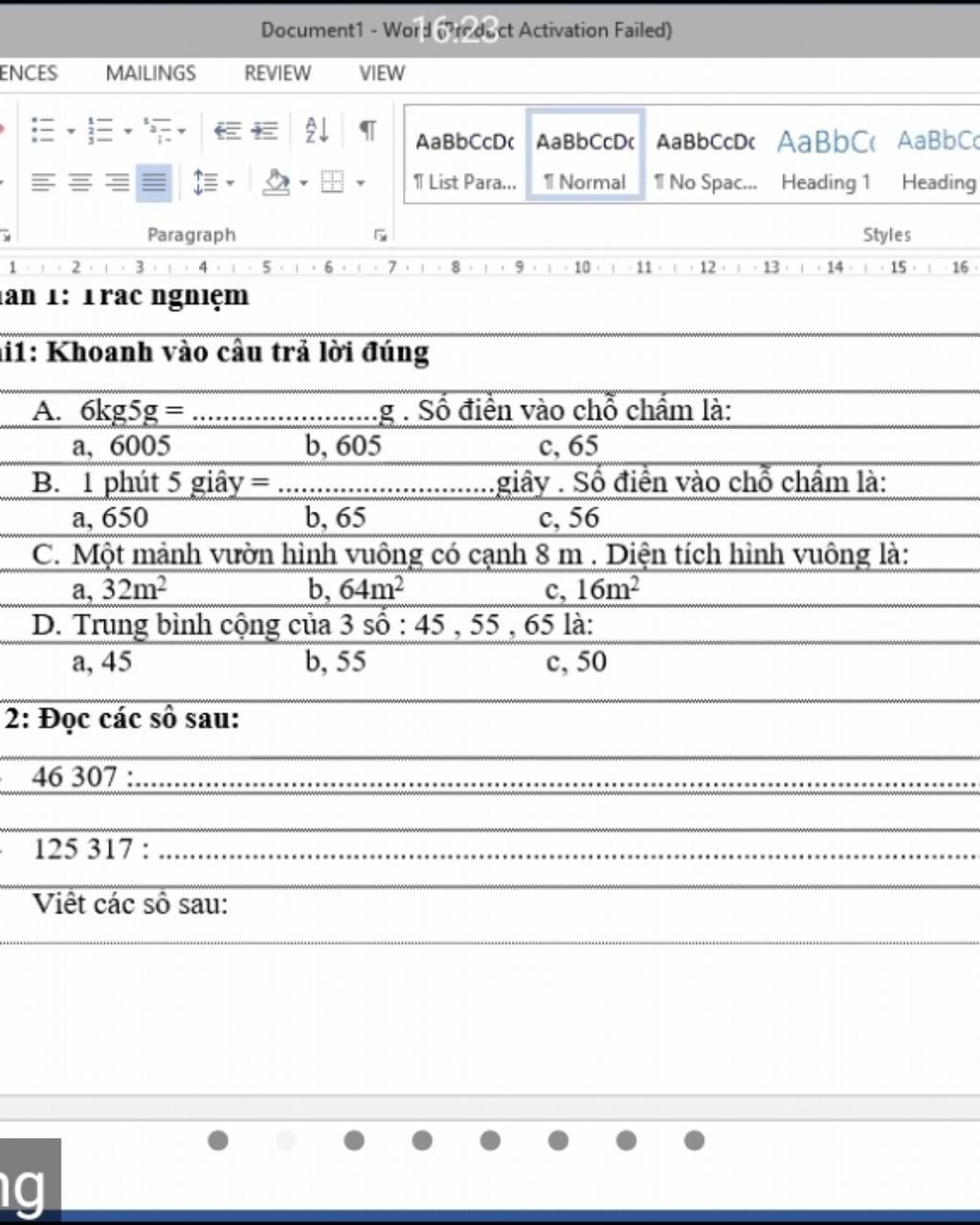Viewport: 980px width, 1225px height.
Task: Click the Numbering list icon
Action: [100, 129]
